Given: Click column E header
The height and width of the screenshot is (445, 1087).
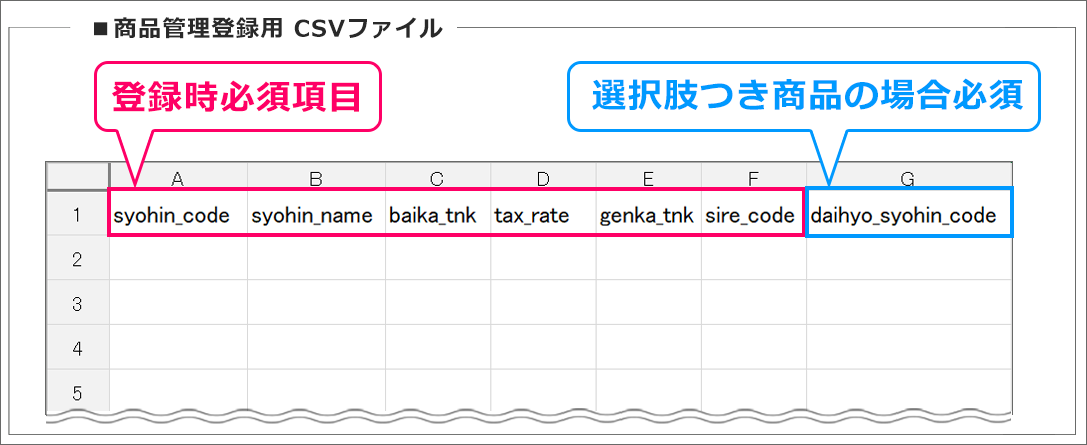Looking at the screenshot, I should click(x=648, y=178).
